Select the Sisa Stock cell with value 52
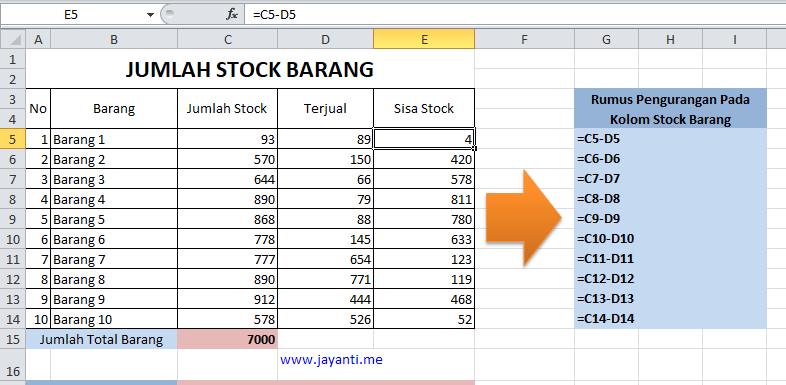786x385 pixels. click(x=424, y=319)
